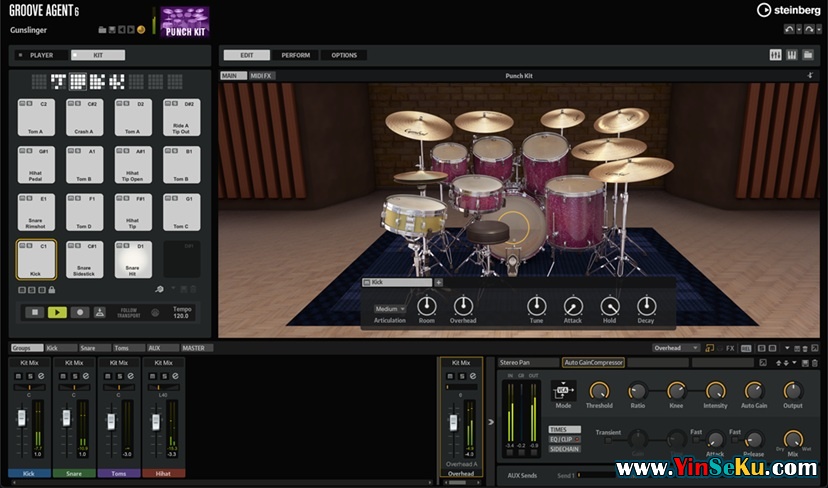Click the Punch Kit thumbnail

185,21
